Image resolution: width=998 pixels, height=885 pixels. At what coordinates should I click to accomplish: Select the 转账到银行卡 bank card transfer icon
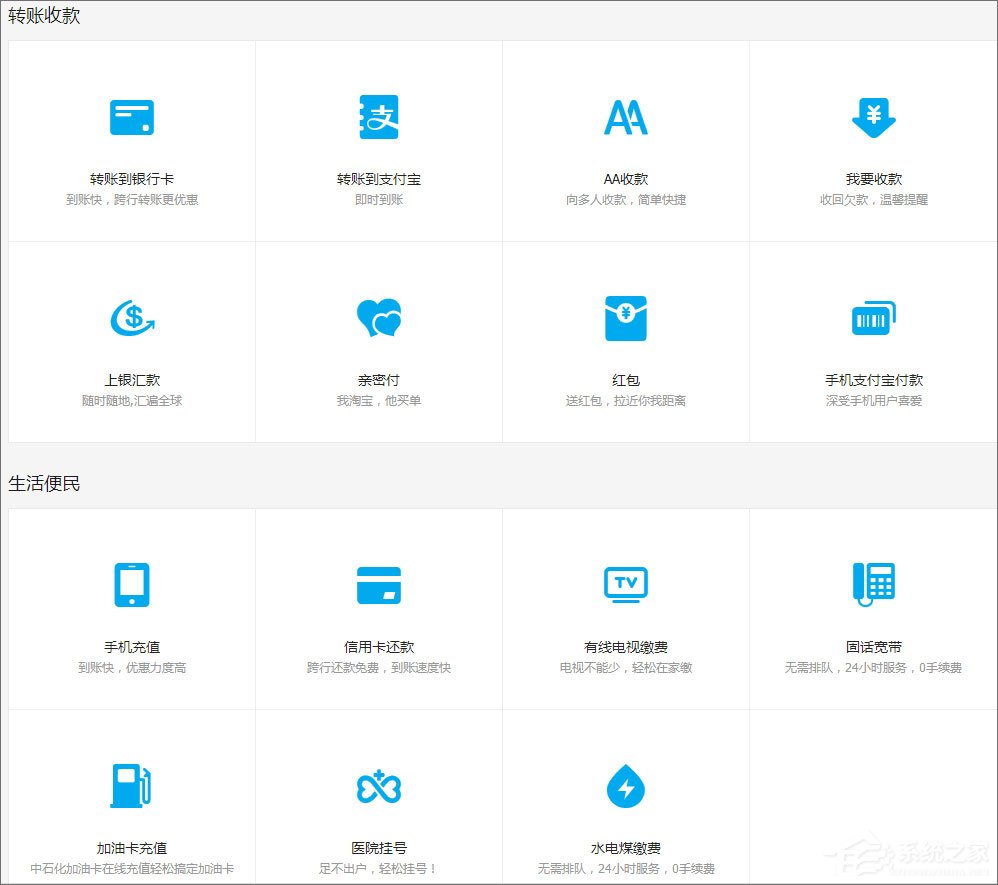[131, 116]
